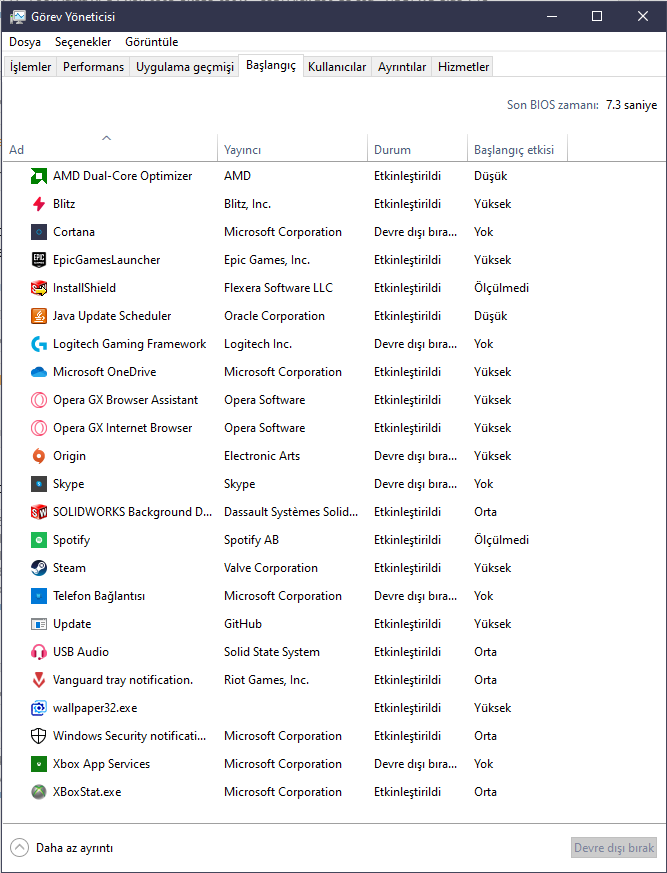This screenshot has width=667, height=873.
Task: Click the Blitz, Inc. publisher cell
Action: tap(248, 204)
